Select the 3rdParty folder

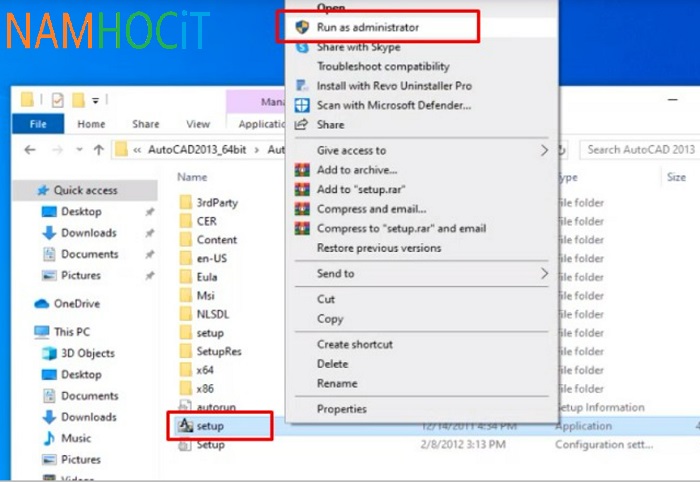tap(217, 203)
